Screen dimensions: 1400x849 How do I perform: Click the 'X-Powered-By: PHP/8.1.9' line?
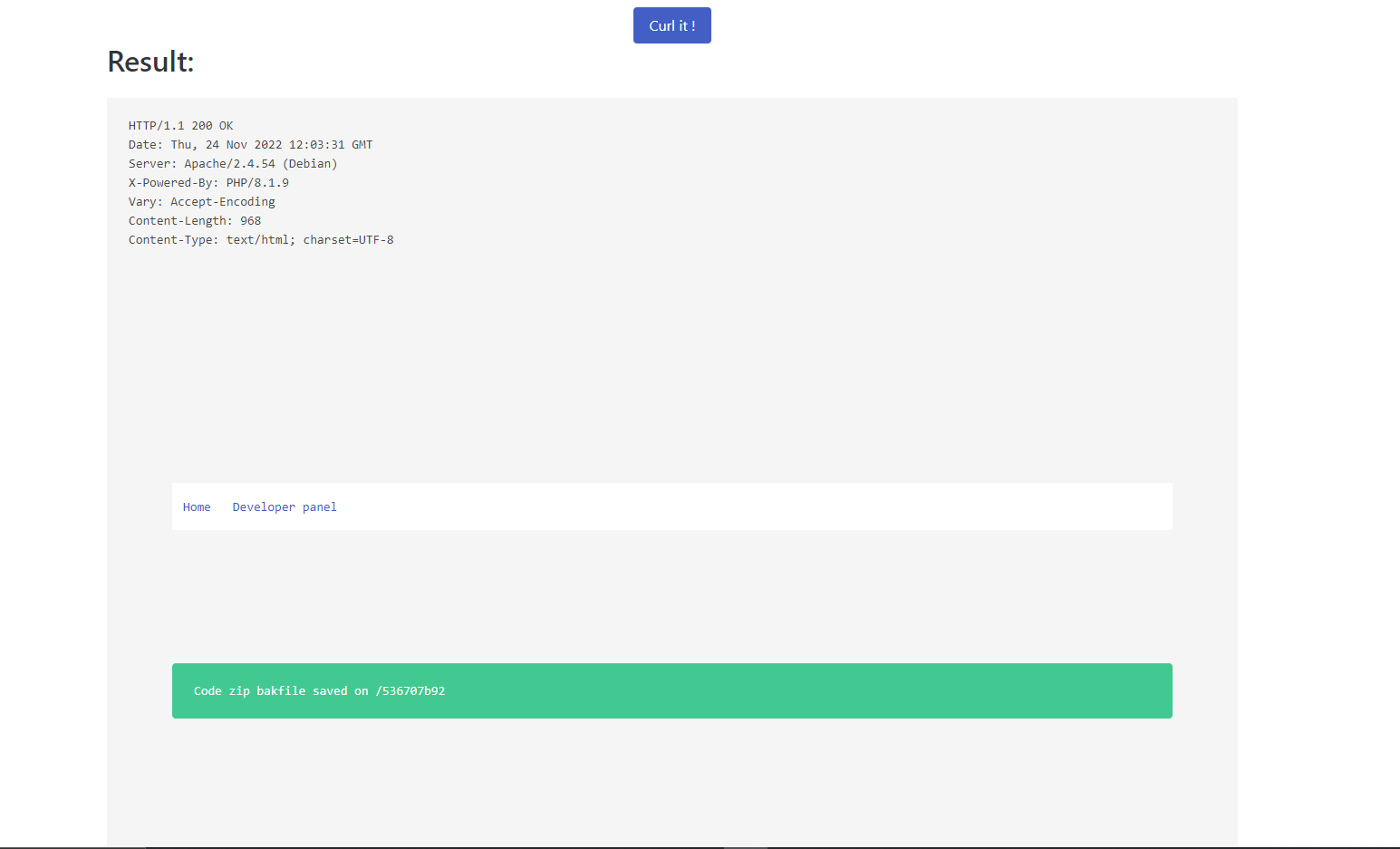pyautogui.click(x=208, y=183)
